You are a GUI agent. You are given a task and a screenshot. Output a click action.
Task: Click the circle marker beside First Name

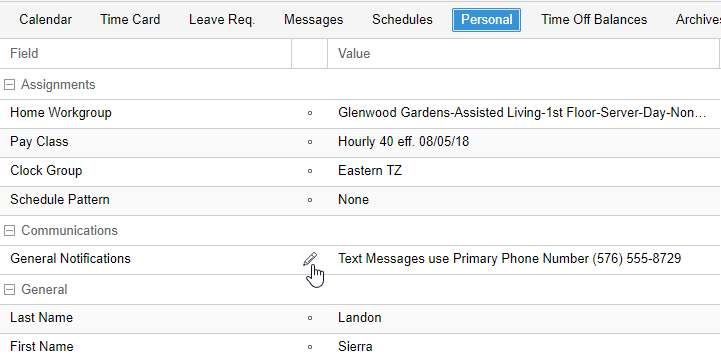310,347
